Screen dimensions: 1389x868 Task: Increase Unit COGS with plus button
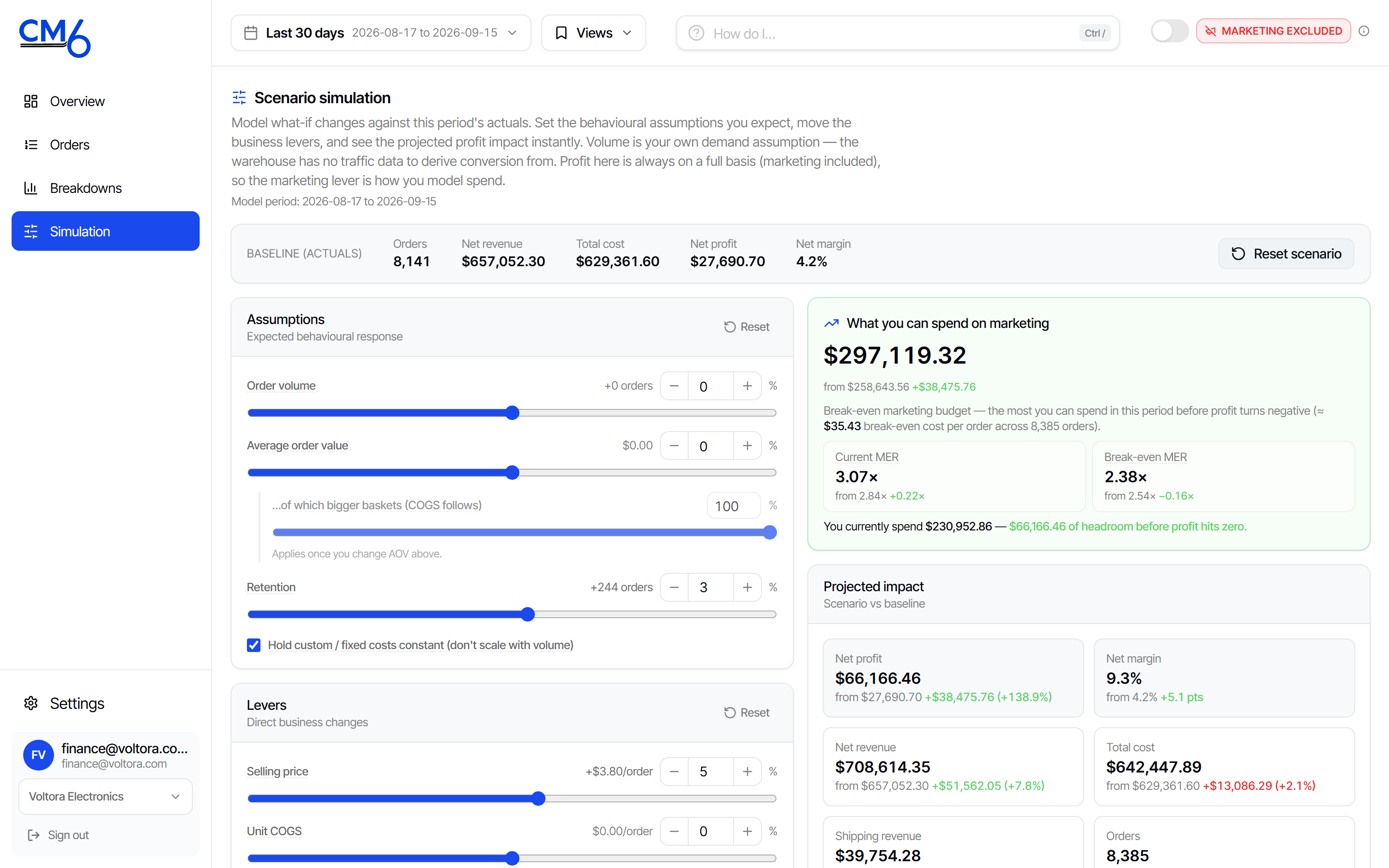click(747, 831)
